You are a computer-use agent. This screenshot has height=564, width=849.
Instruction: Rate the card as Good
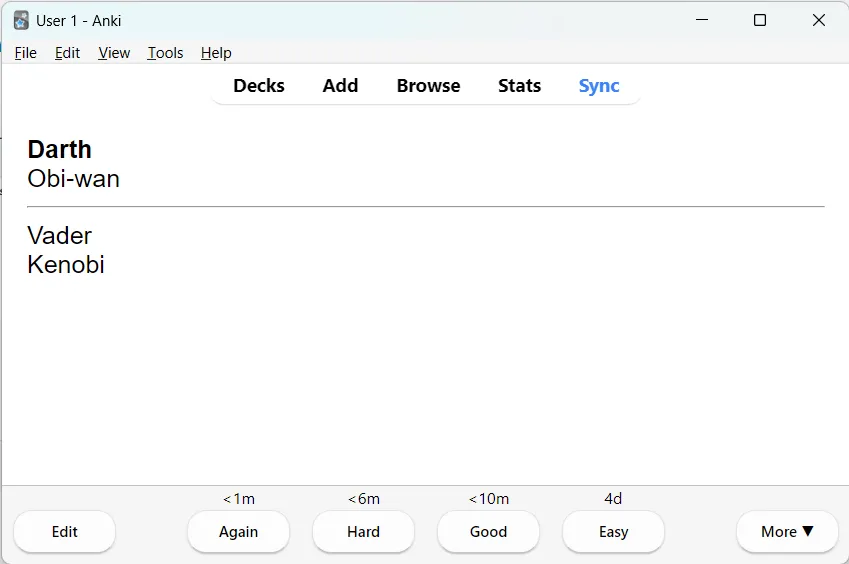click(x=488, y=532)
